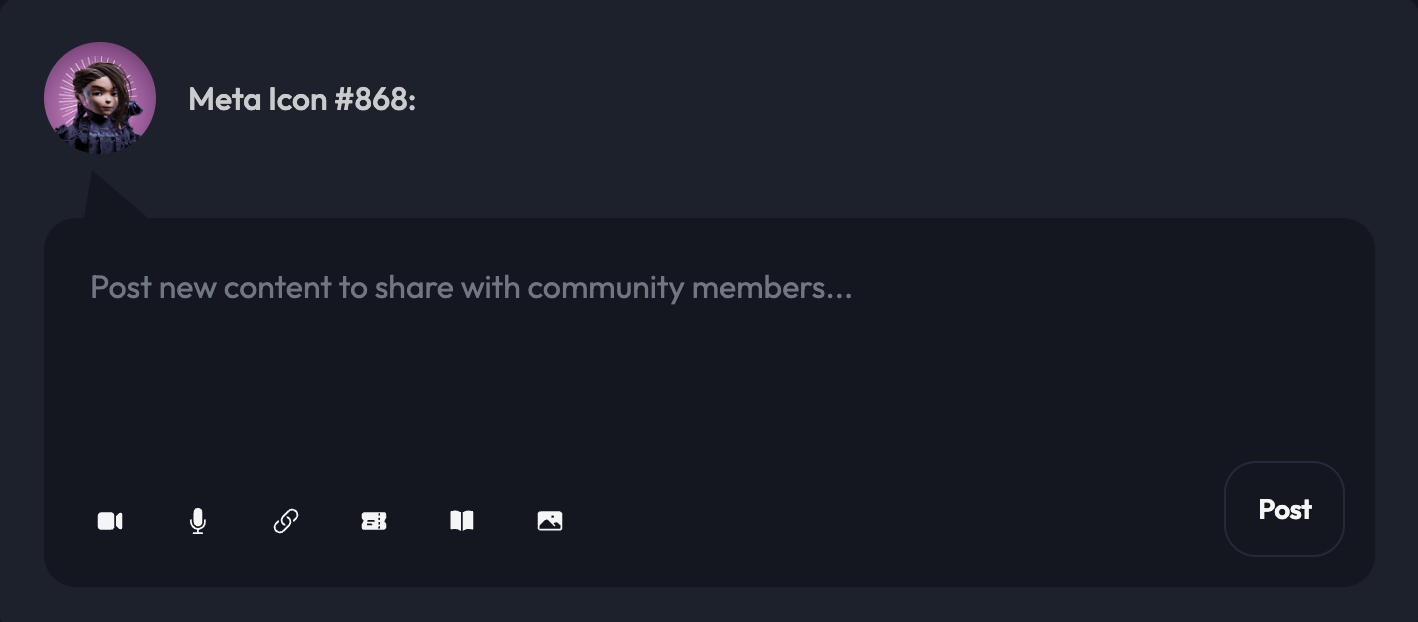
Task: Click the Post button
Action: pyautogui.click(x=1284, y=509)
